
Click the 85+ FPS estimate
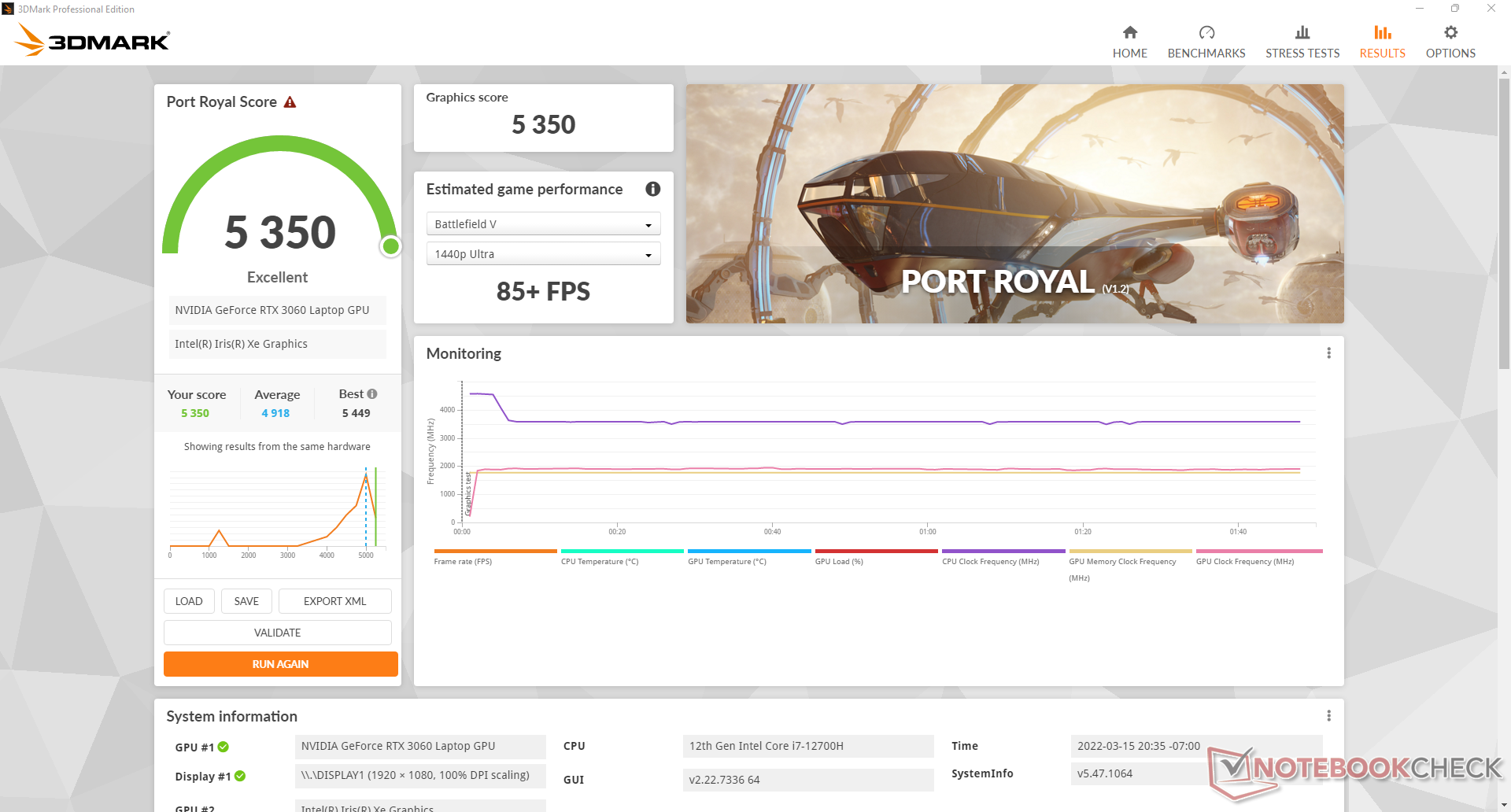[543, 292]
